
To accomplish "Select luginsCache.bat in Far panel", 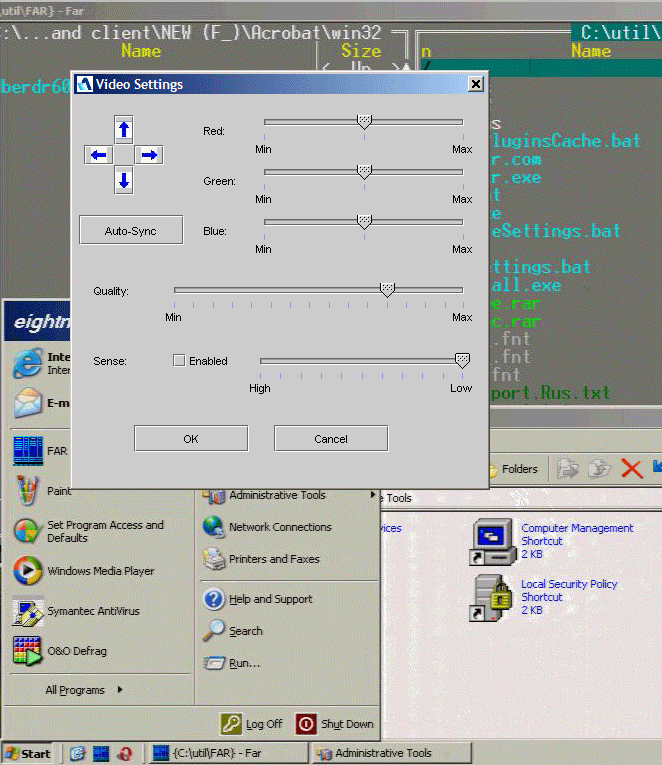I will [x=565, y=141].
